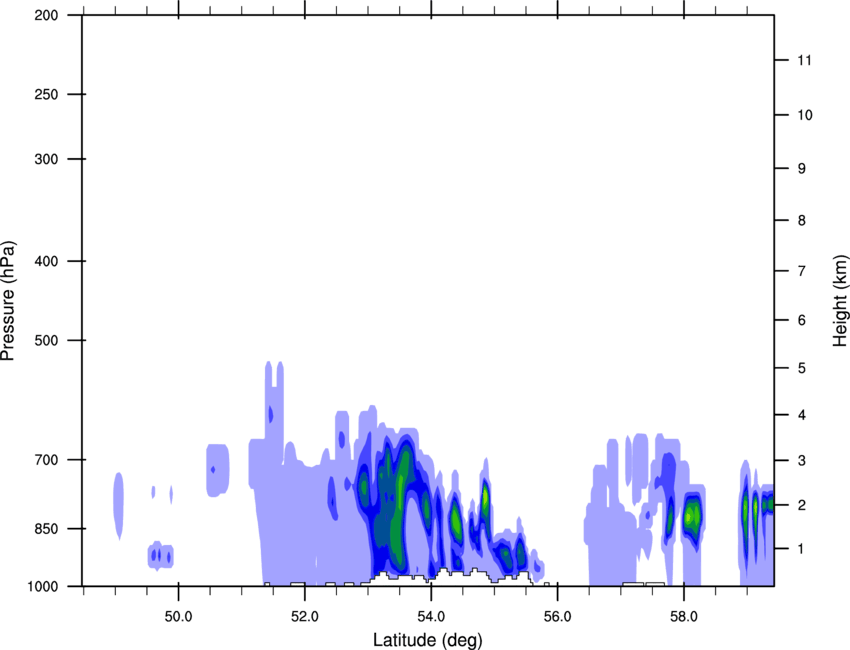Image resolution: width=850 pixels, height=650 pixels.
Task: Click the 56.0 latitude tick label
Action: pyautogui.click(x=557, y=617)
